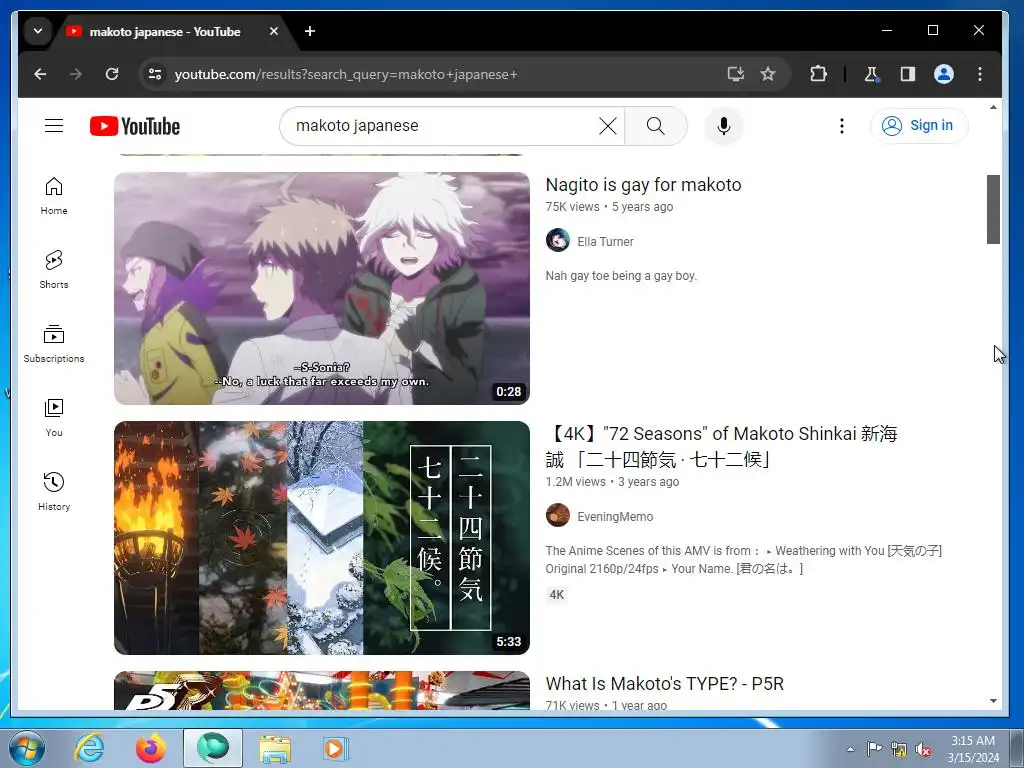
Task: Click EveningMemo channel avatar
Action: pos(558,515)
